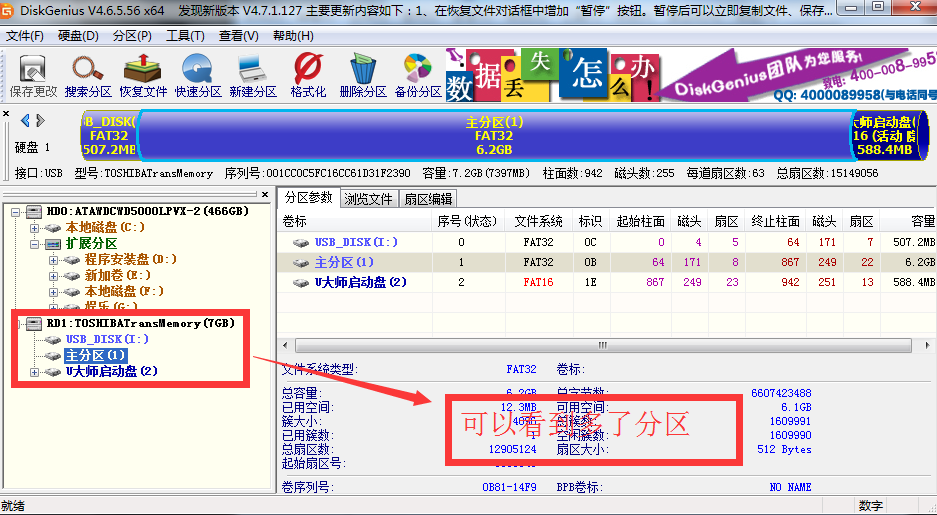Open the 工具(T) menu
Image resolution: width=937 pixels, height=515 pixels.
[x=185, y=36]
